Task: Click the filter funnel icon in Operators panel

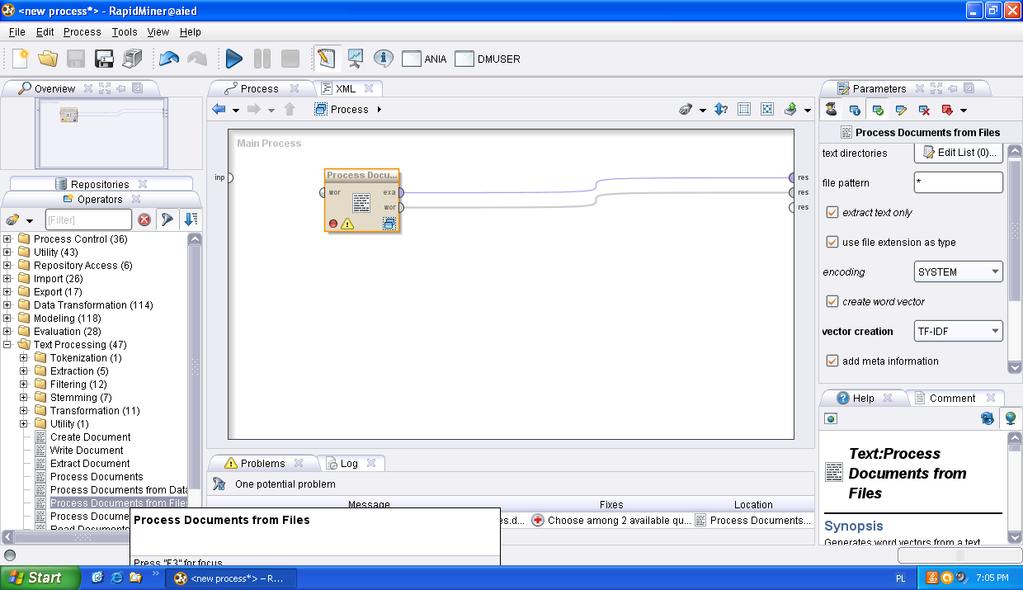Action: coord(167,219)
